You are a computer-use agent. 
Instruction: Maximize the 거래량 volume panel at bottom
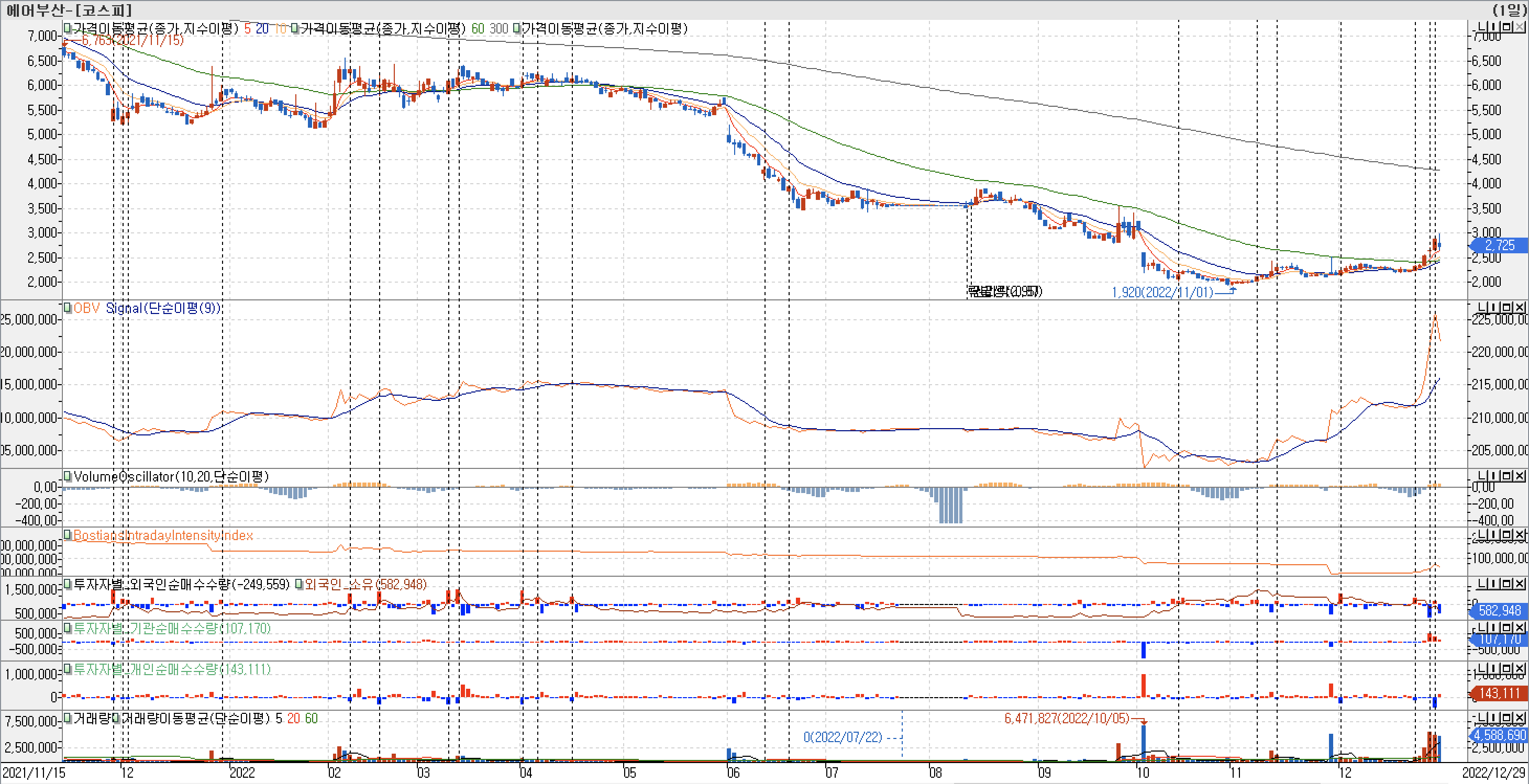click(1506, 718)
